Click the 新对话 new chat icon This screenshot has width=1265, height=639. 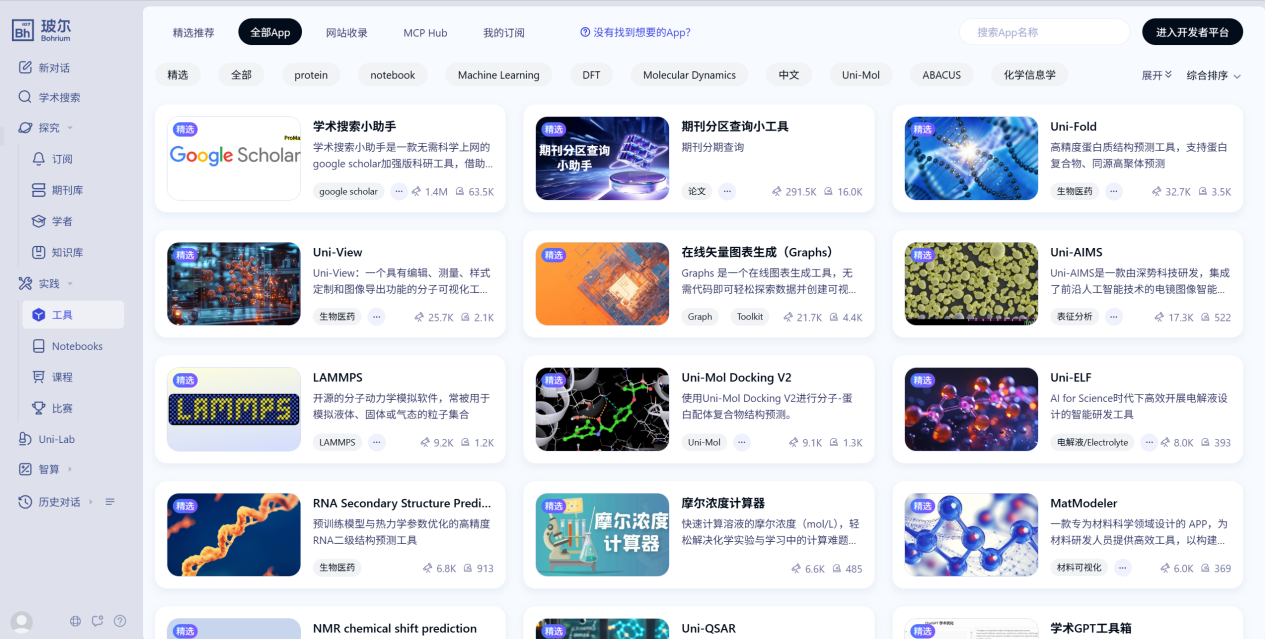26,68
